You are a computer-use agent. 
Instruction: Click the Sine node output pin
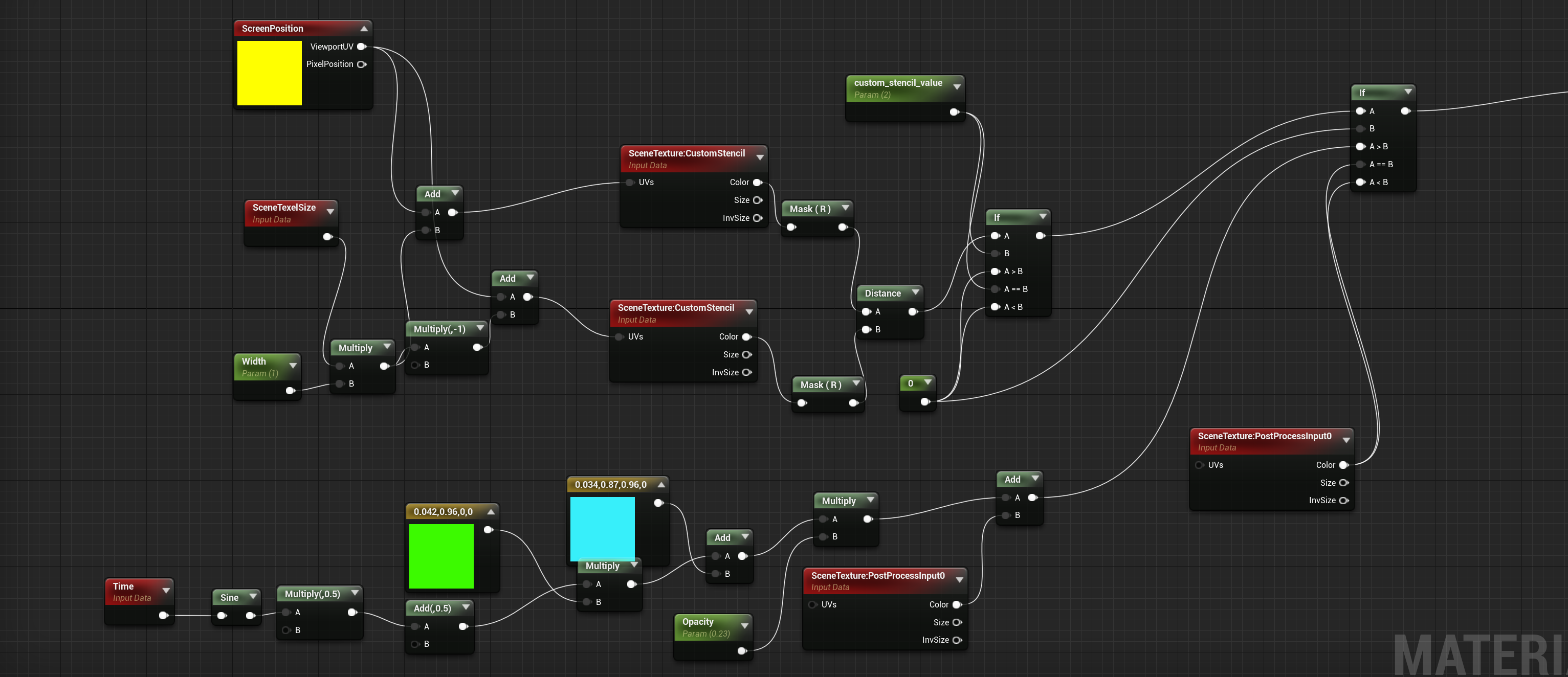pyautogui.click(x=250, y=616)
